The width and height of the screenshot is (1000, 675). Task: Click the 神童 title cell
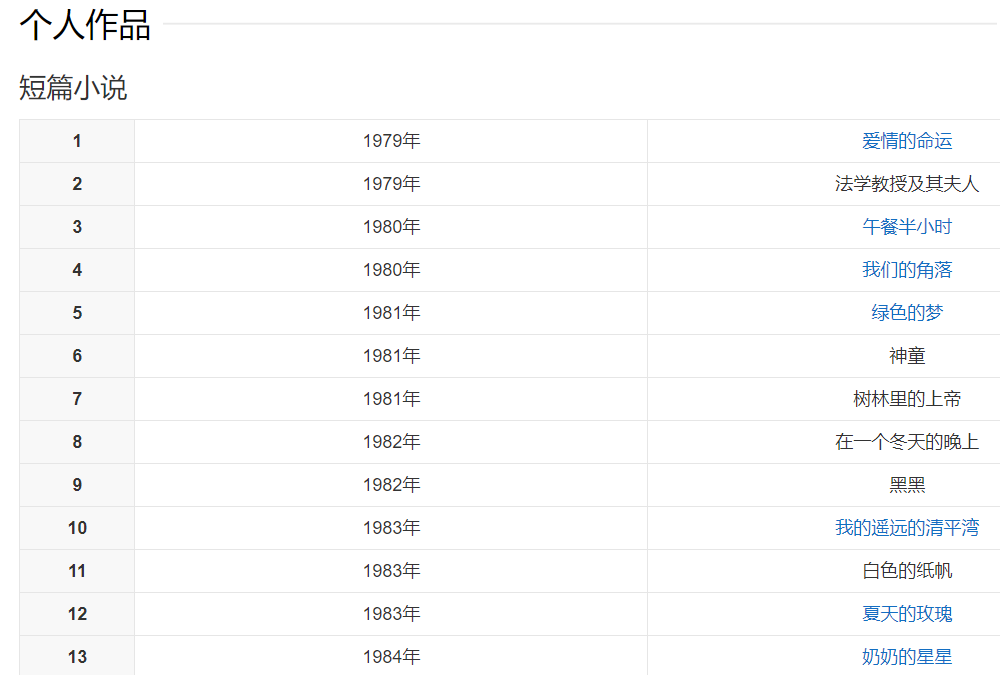(906, 356)
